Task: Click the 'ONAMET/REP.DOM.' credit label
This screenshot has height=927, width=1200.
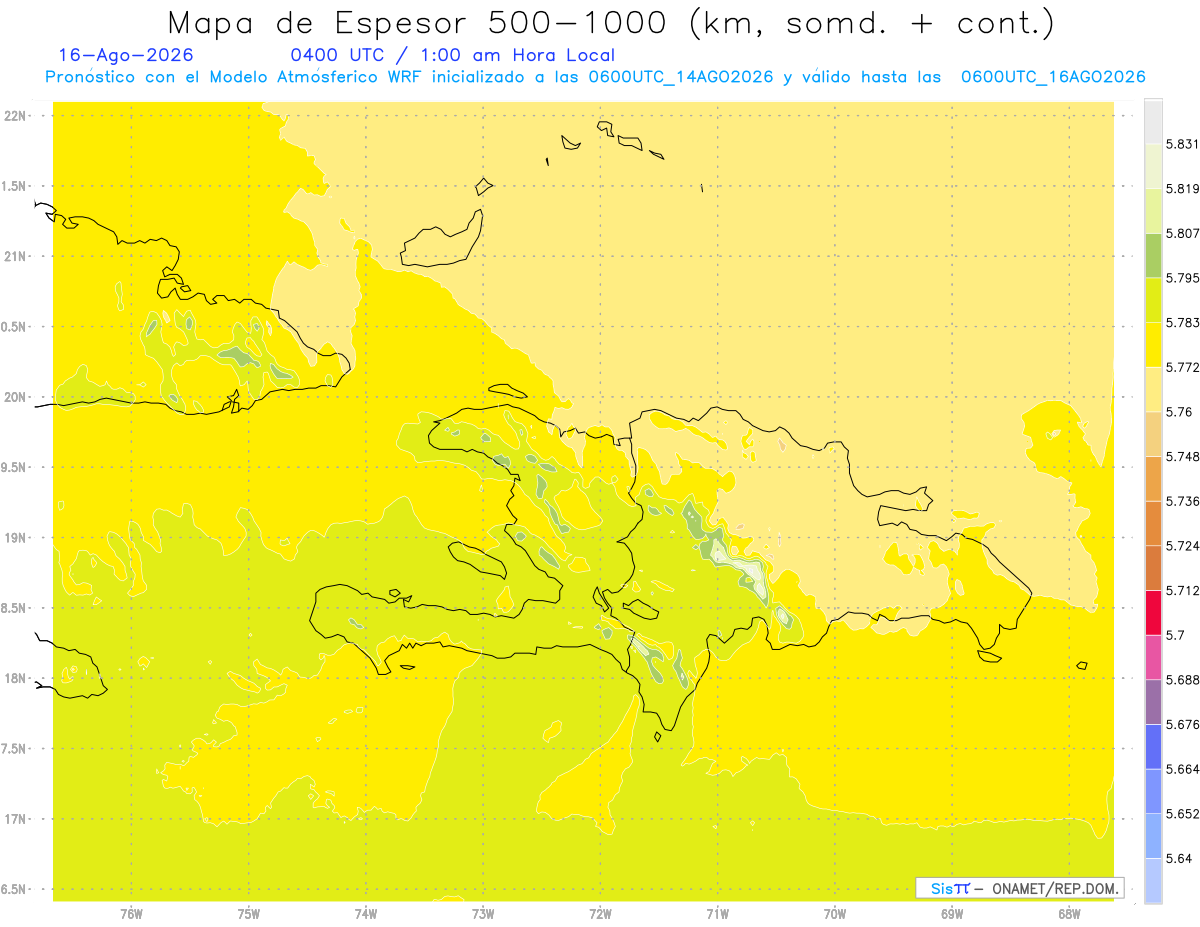Action: coord(1055,888)
